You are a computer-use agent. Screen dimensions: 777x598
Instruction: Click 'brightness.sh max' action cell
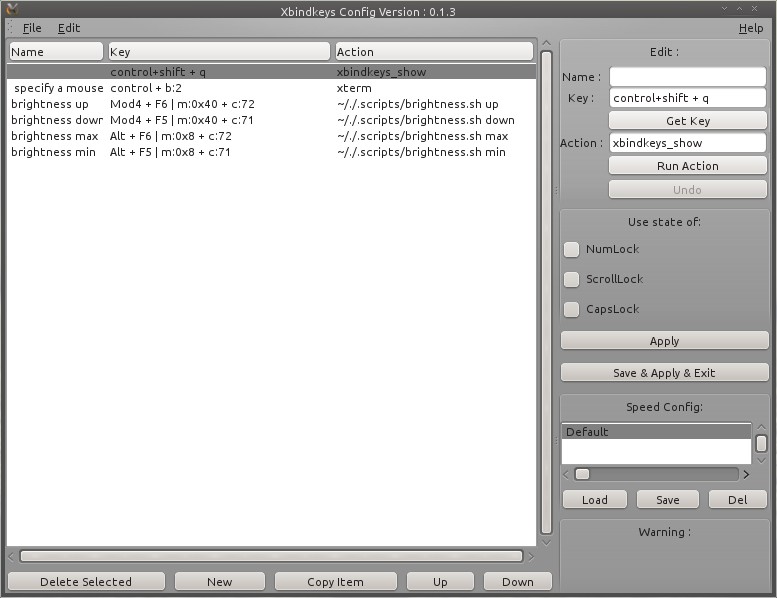pos(423,136)
